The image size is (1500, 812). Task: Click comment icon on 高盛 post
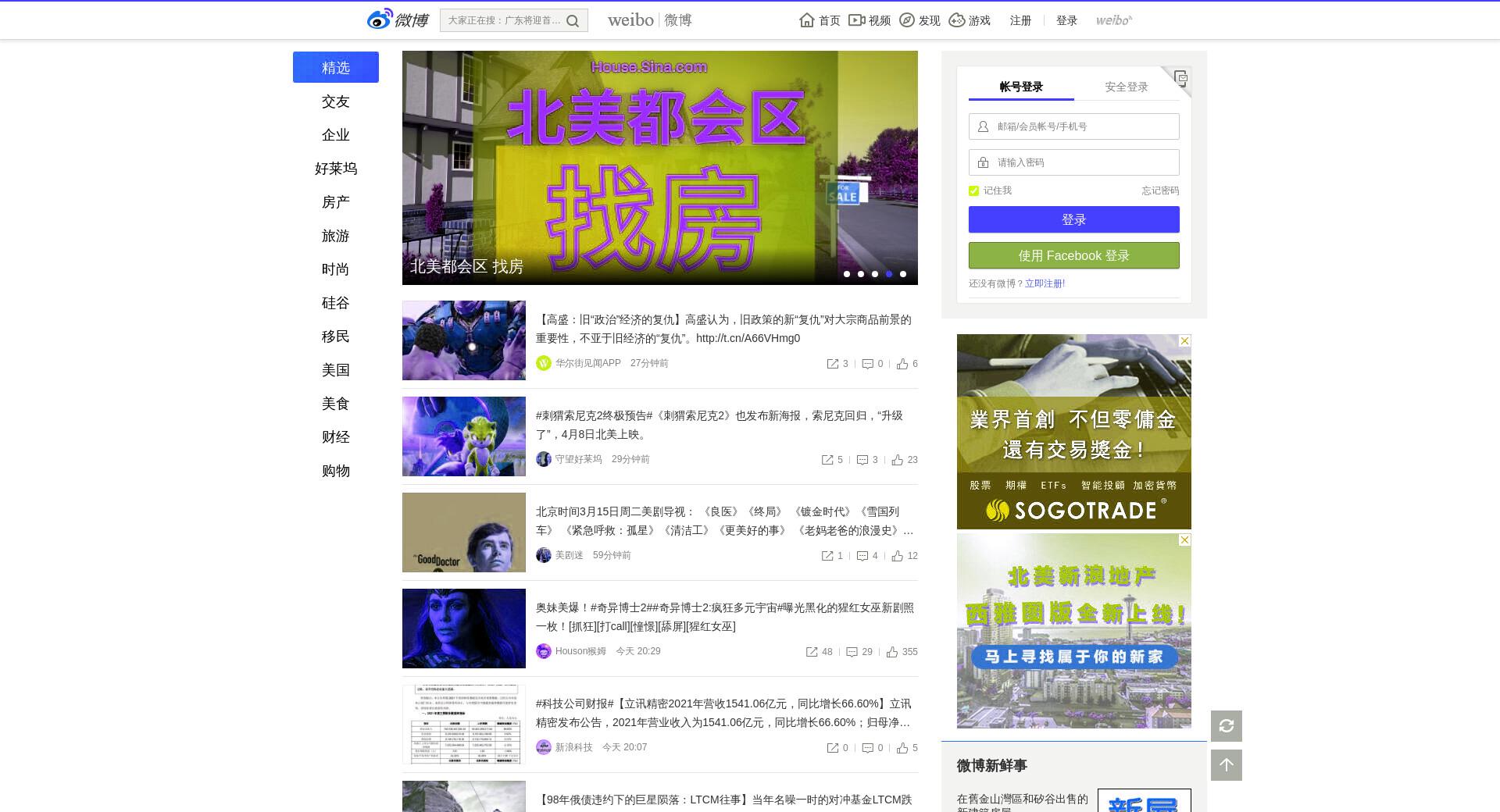(x=867, y=364)
